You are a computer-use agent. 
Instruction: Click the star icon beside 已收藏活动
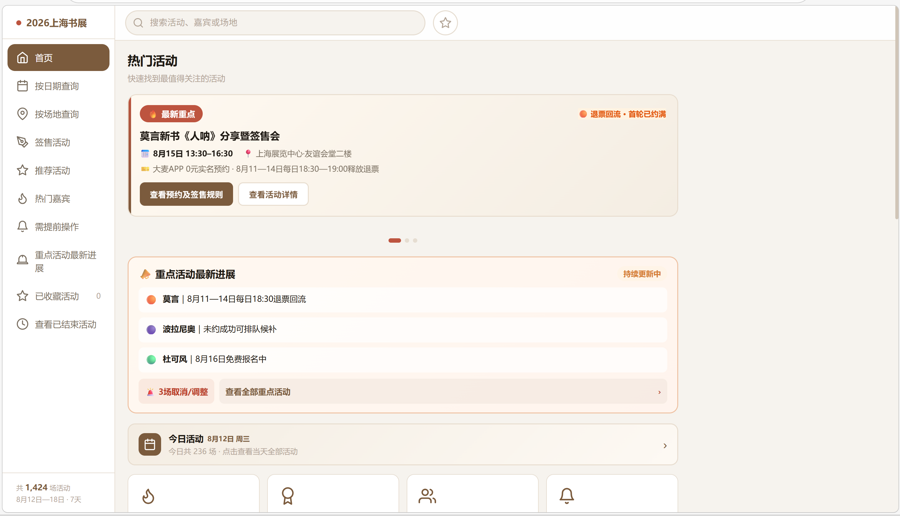[x=22, y=296]
